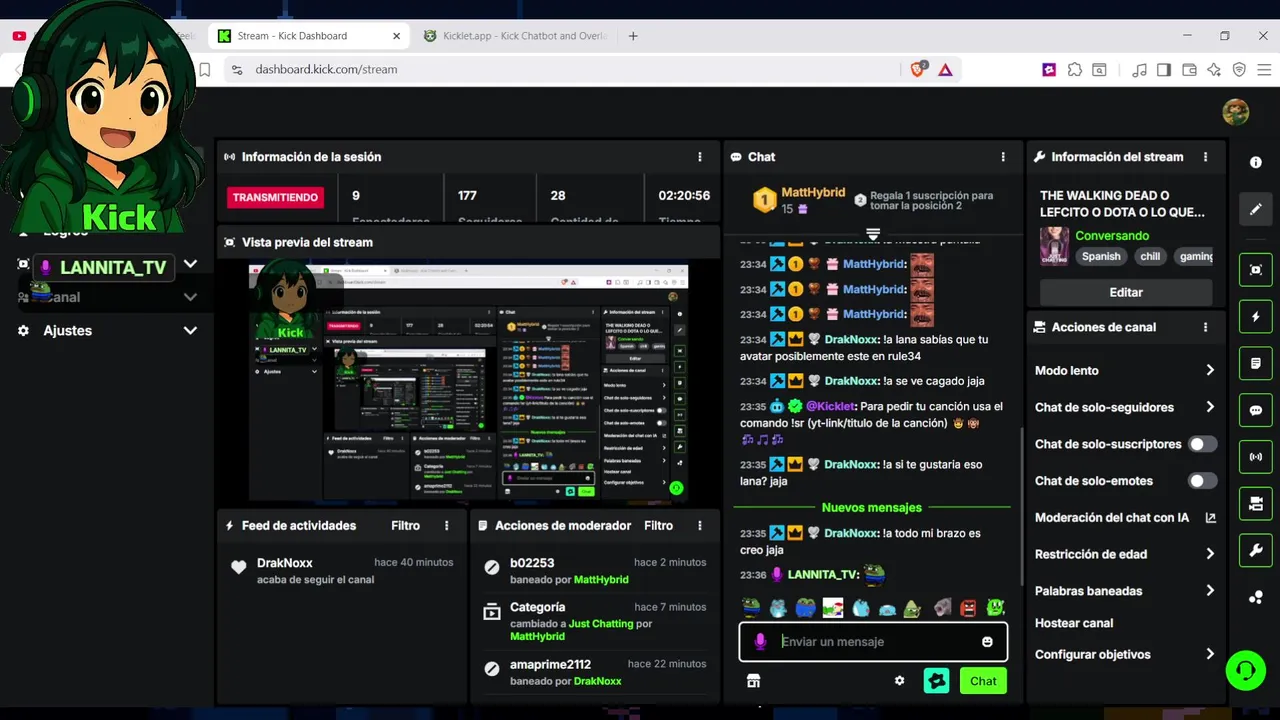This screenshot has width=1280, height=720.
Task: Open the broadcast signal icon in the right sidebar
Action: 1256,457
